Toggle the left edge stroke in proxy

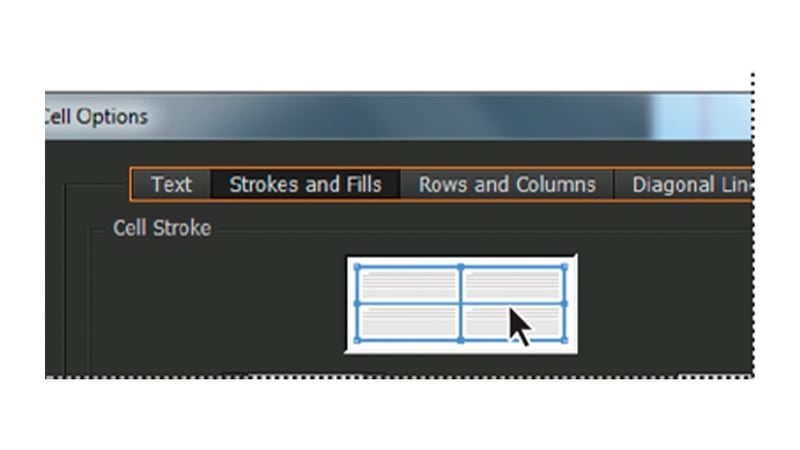[x=356, y=285]
